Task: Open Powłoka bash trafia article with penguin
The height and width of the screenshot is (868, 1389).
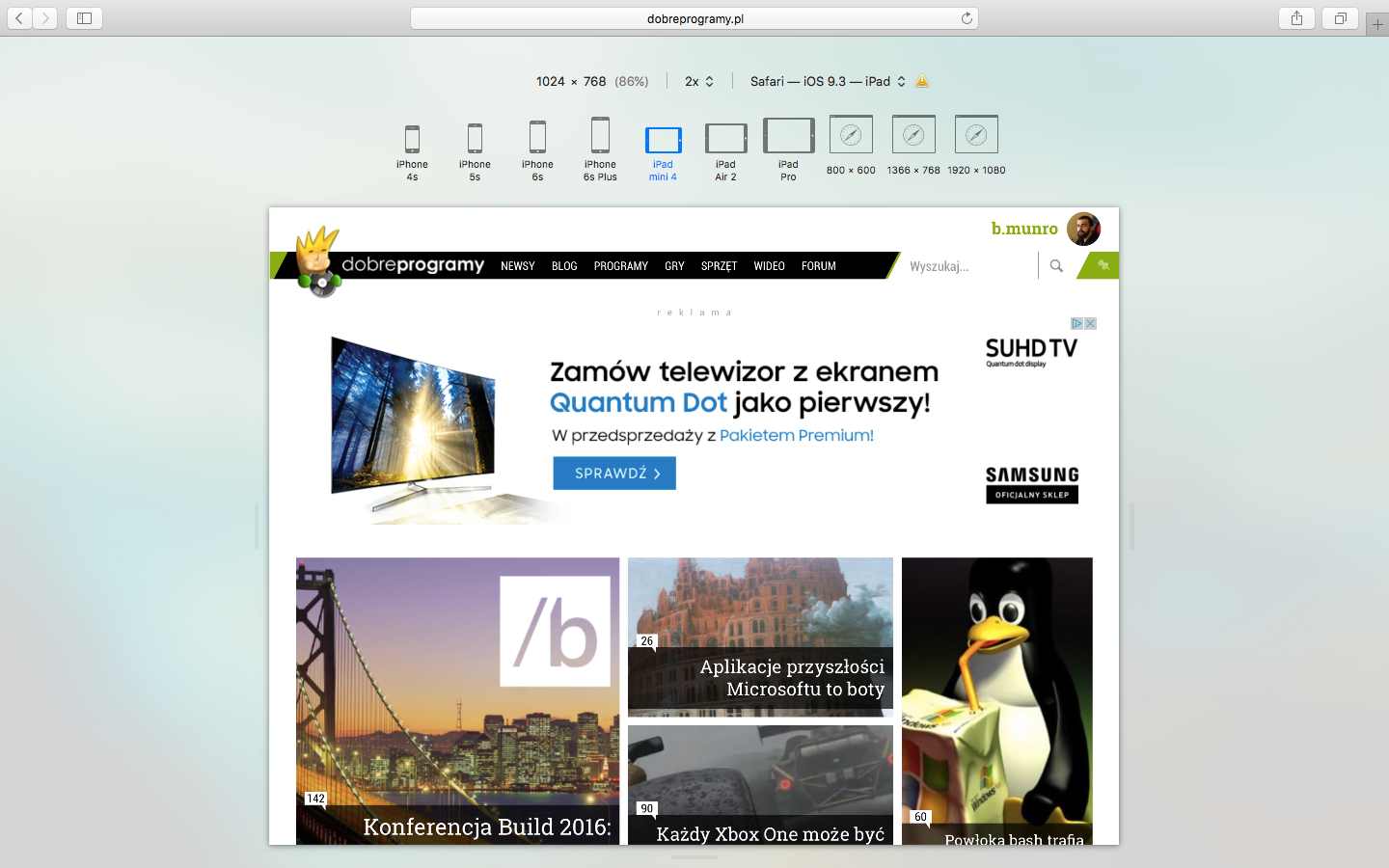Action: (997, 701)
